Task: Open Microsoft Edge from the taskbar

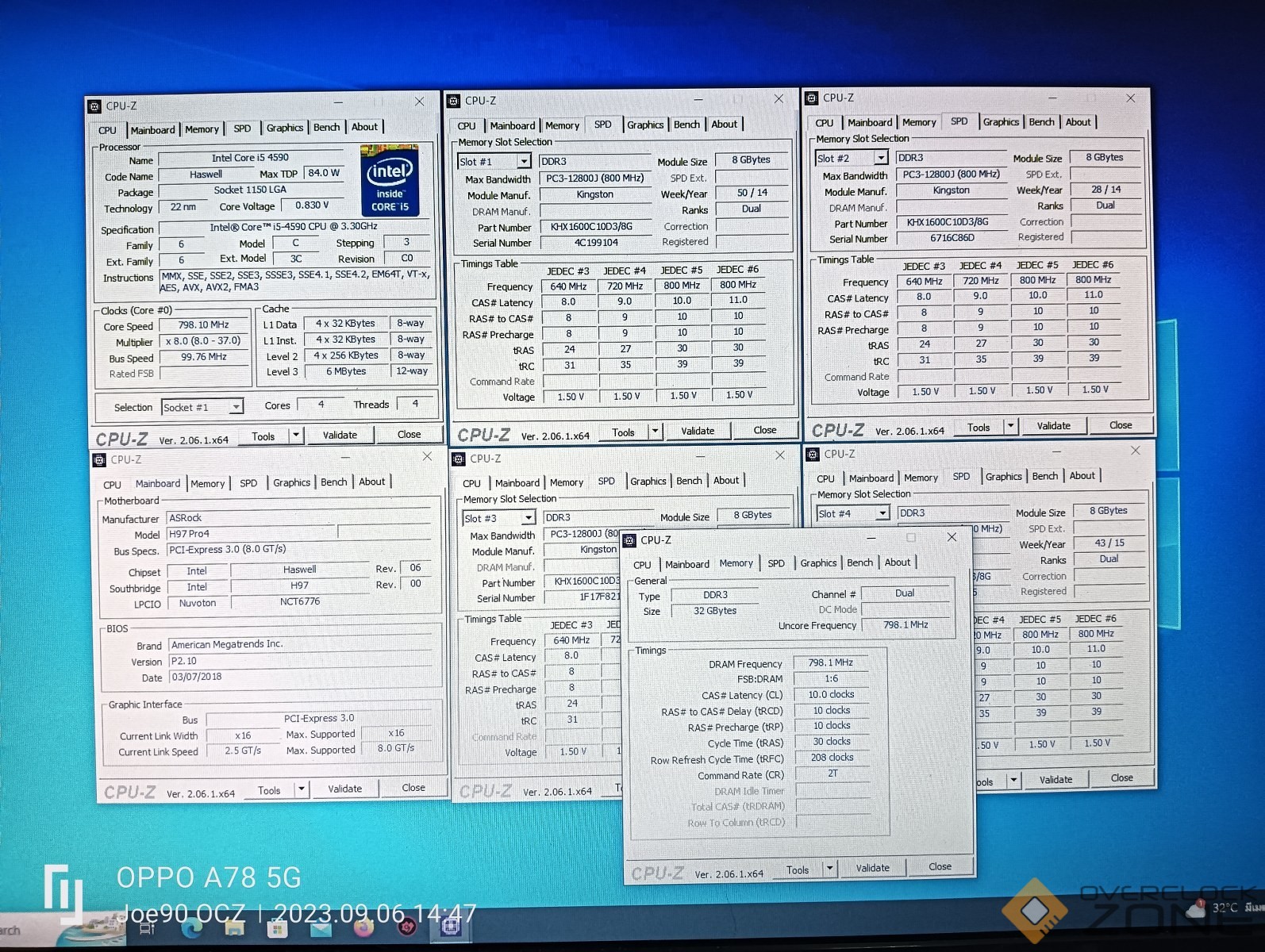Action: point(192,927)
